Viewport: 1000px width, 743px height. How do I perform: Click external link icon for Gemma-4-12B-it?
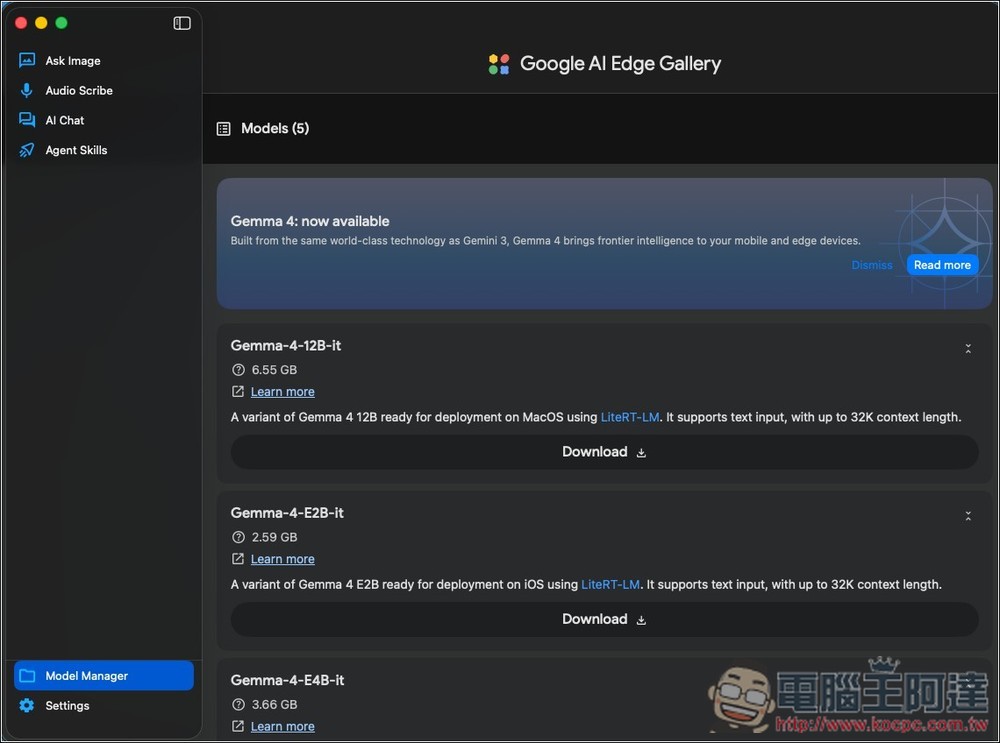[238, 392]
